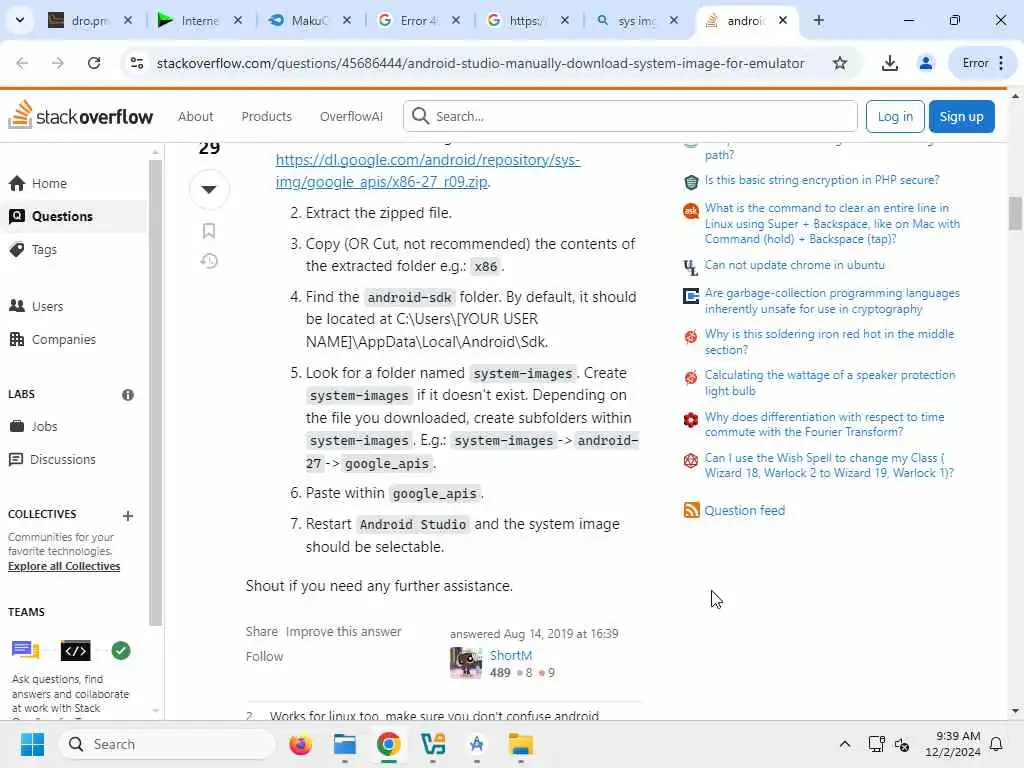Open ShortM user profile link

(511, 655)
